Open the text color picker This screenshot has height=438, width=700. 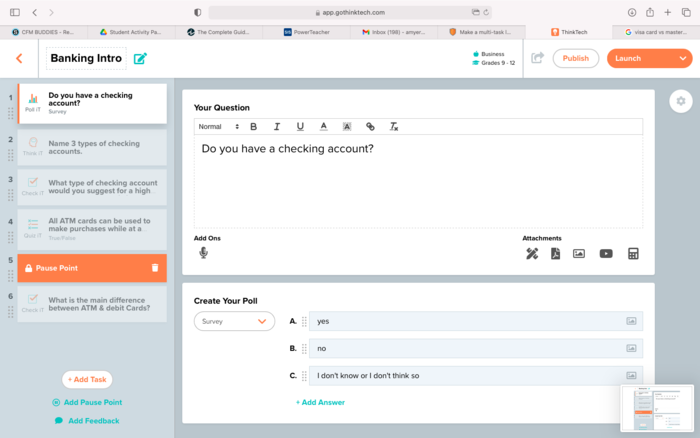point(323,127)
